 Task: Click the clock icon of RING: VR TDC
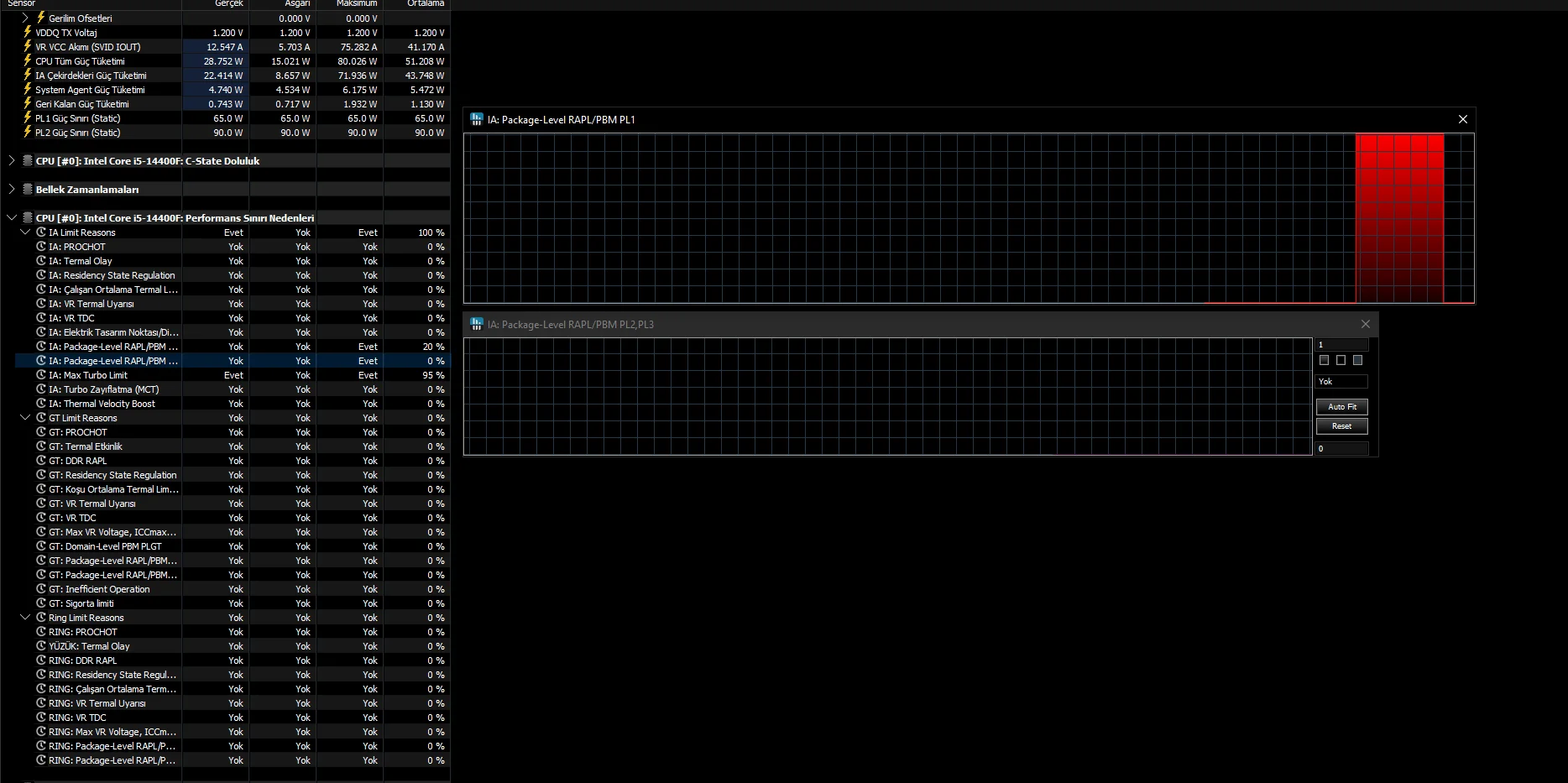pos(41,717)
